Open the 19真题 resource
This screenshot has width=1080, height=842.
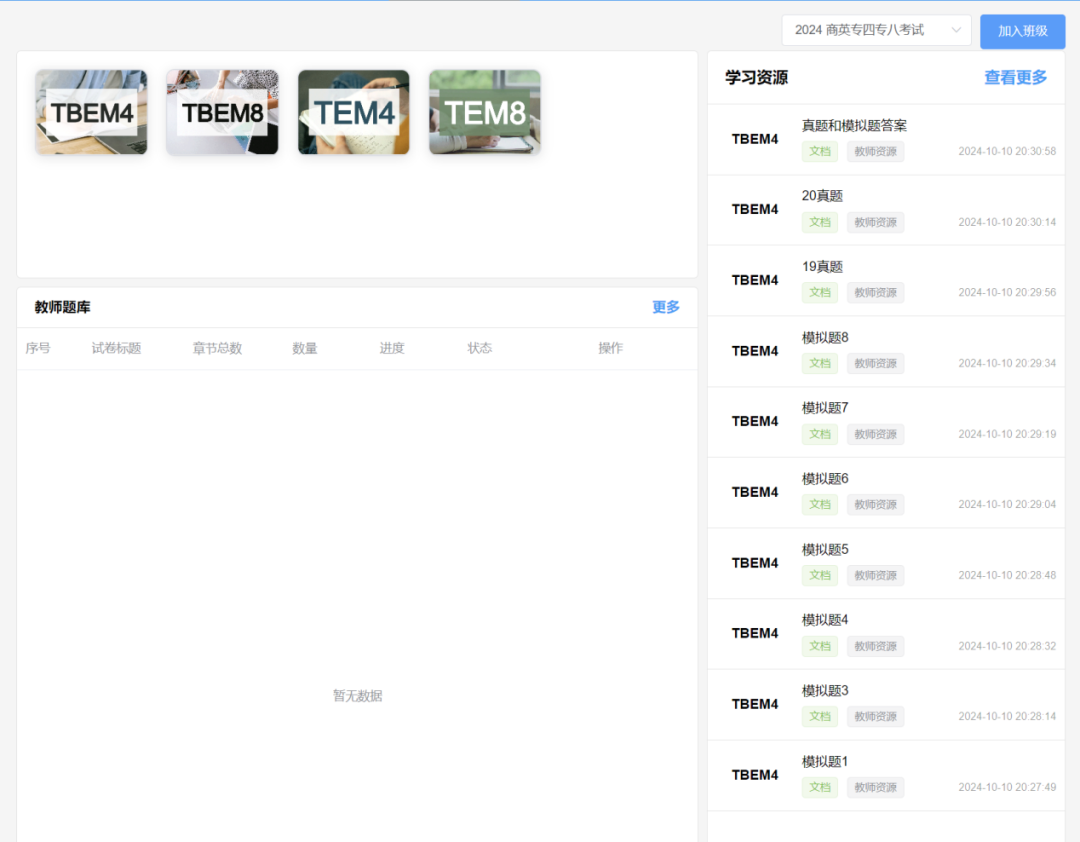822,267
